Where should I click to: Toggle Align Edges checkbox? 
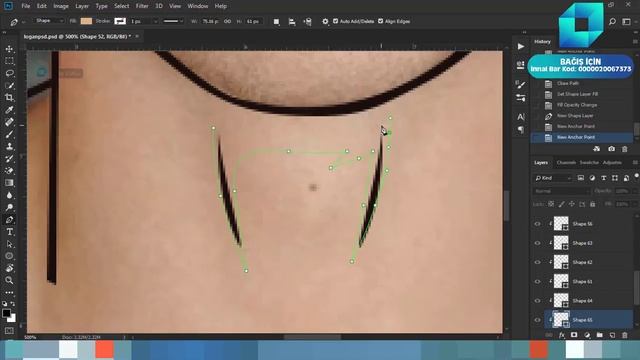click(380, 21)
